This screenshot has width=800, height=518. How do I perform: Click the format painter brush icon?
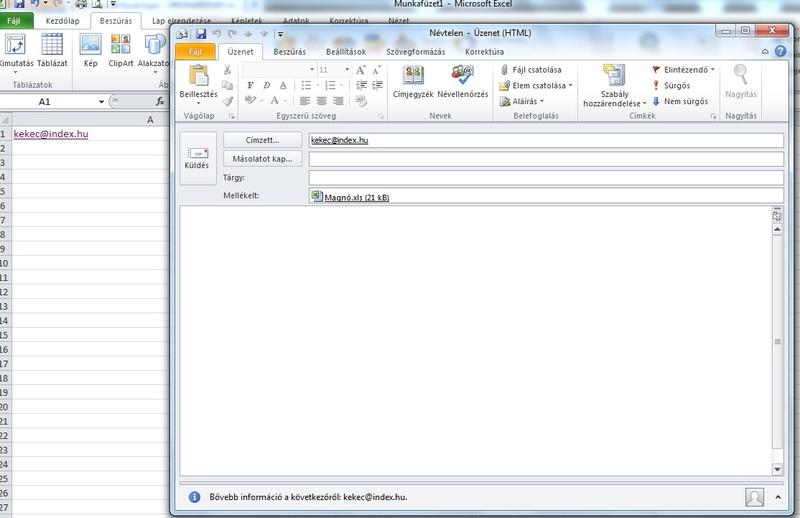[228, 101]
